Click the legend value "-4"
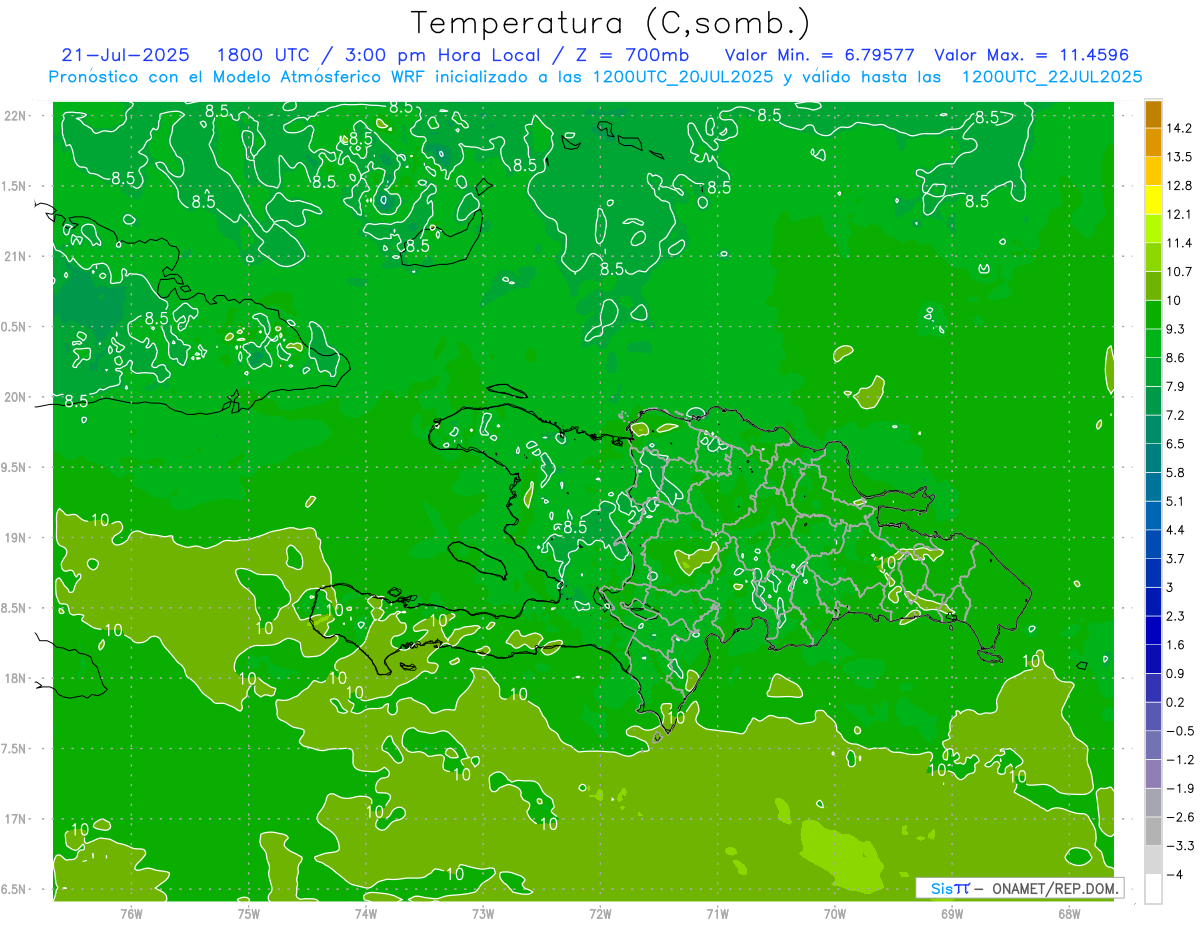This screenshot has height=927, width=1200. click(x=1174, y=875)
